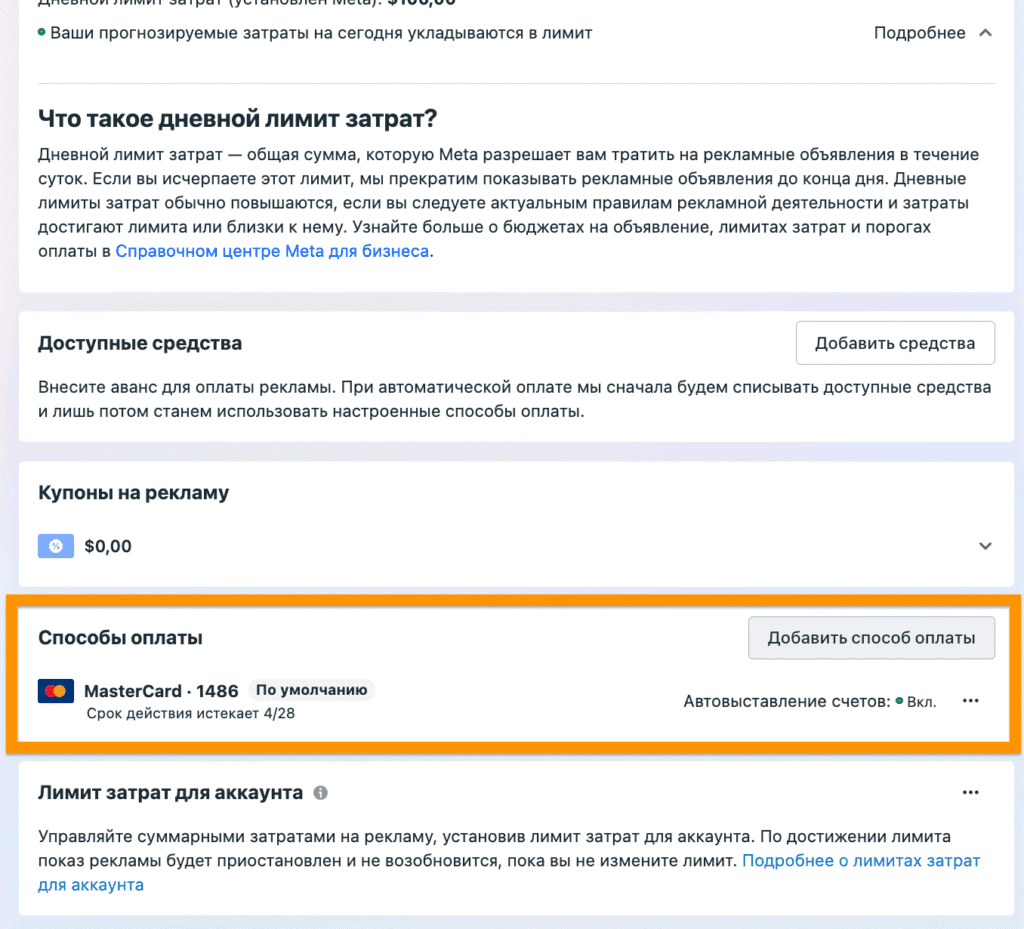The height and width of the screenshot is (929, 1024).
Task: Click the По умолчанию badge
Action: [311, 690]
